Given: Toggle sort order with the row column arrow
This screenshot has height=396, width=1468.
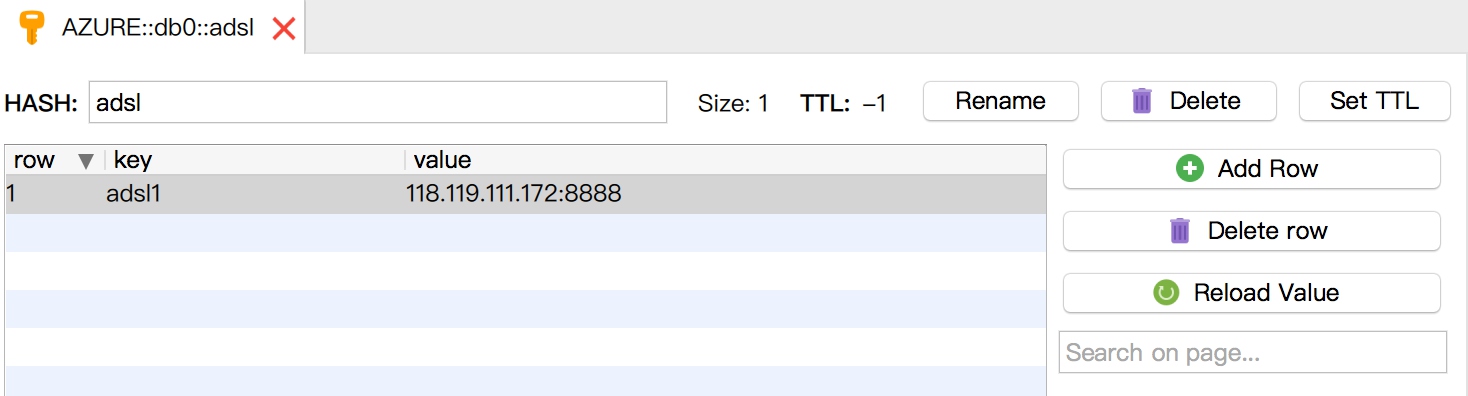Looking at the screenshot, I should (86, 161).
